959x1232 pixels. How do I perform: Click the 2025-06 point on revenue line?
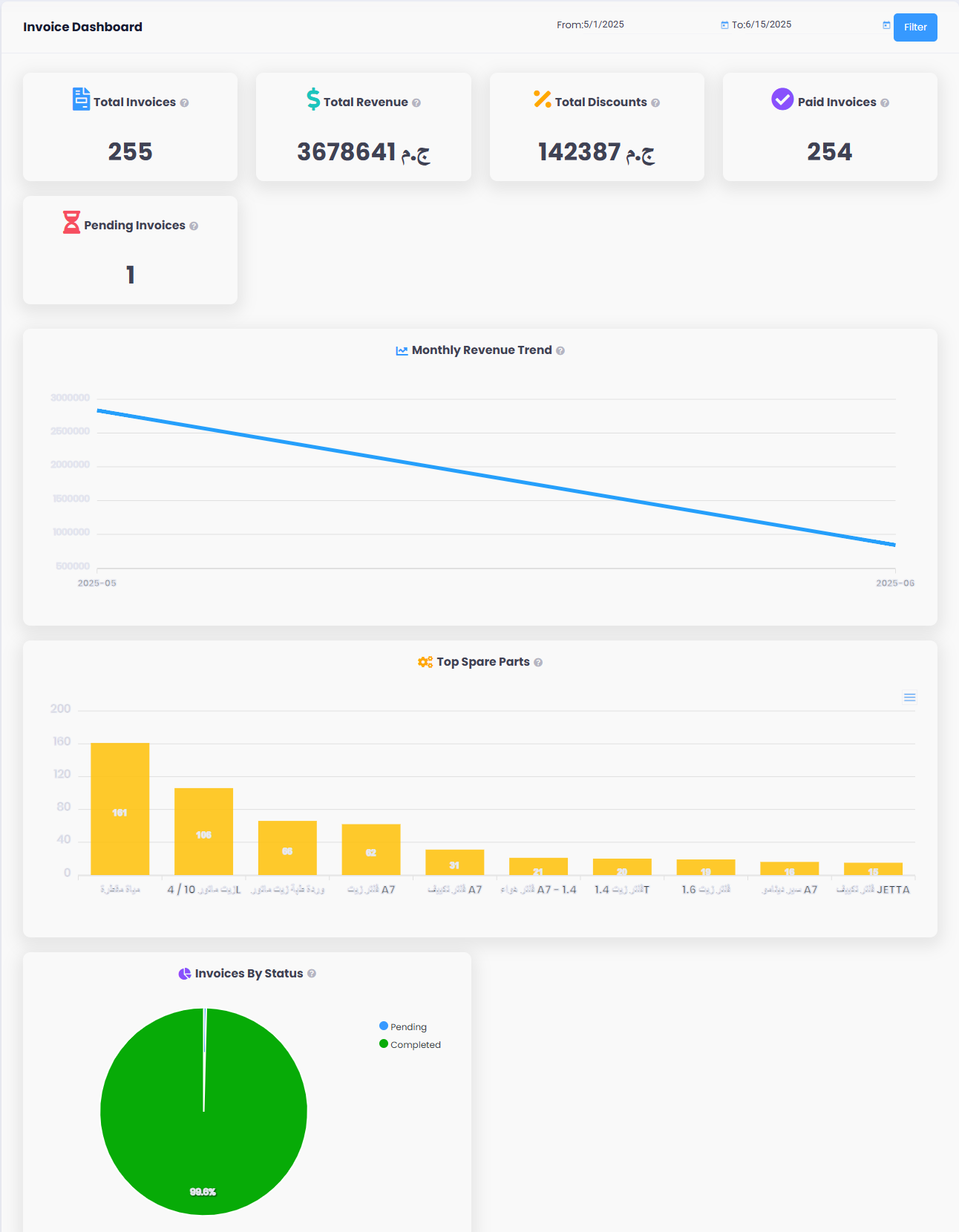894,545
